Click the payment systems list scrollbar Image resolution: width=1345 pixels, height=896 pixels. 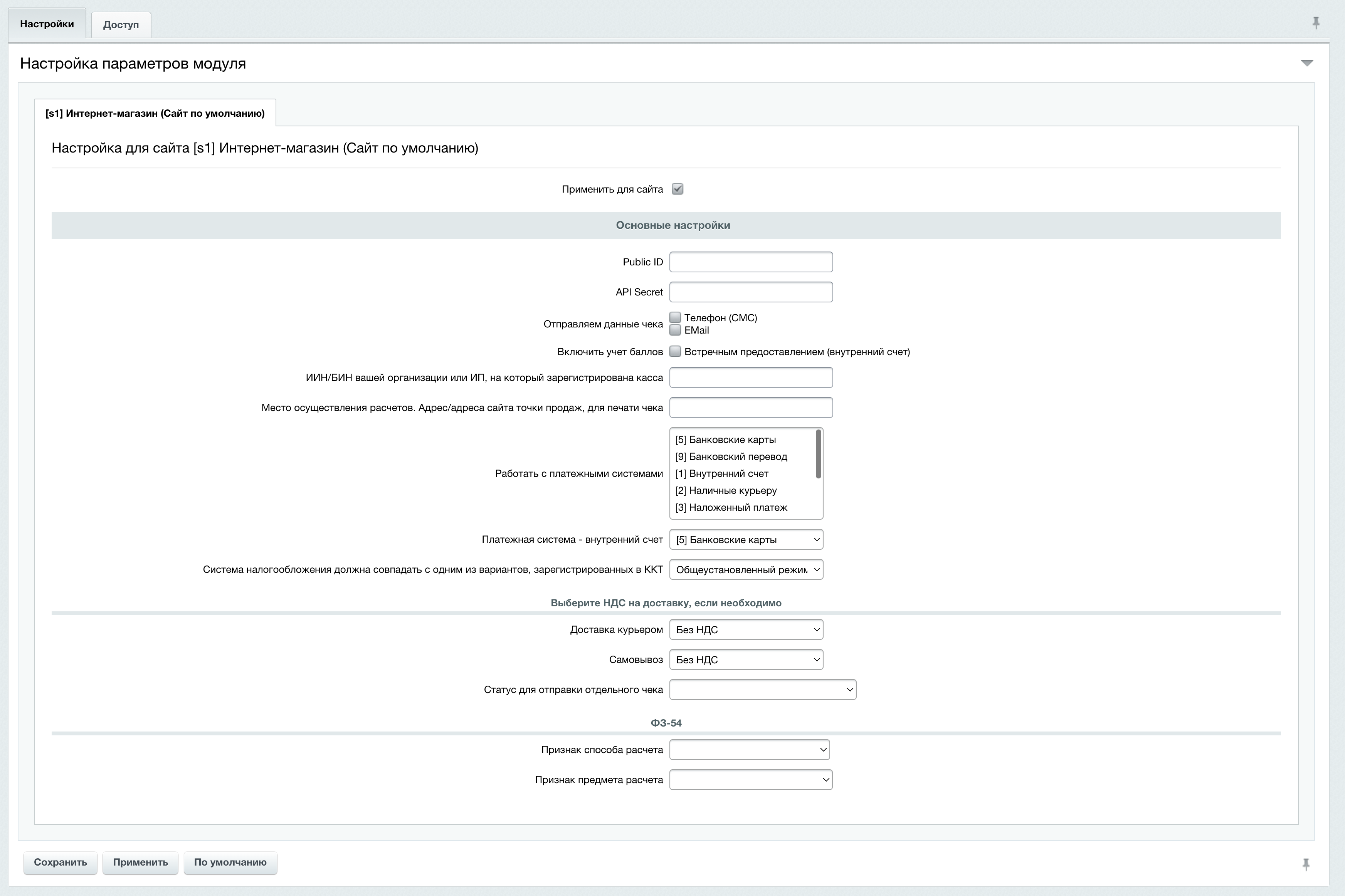tap(819, 454)
